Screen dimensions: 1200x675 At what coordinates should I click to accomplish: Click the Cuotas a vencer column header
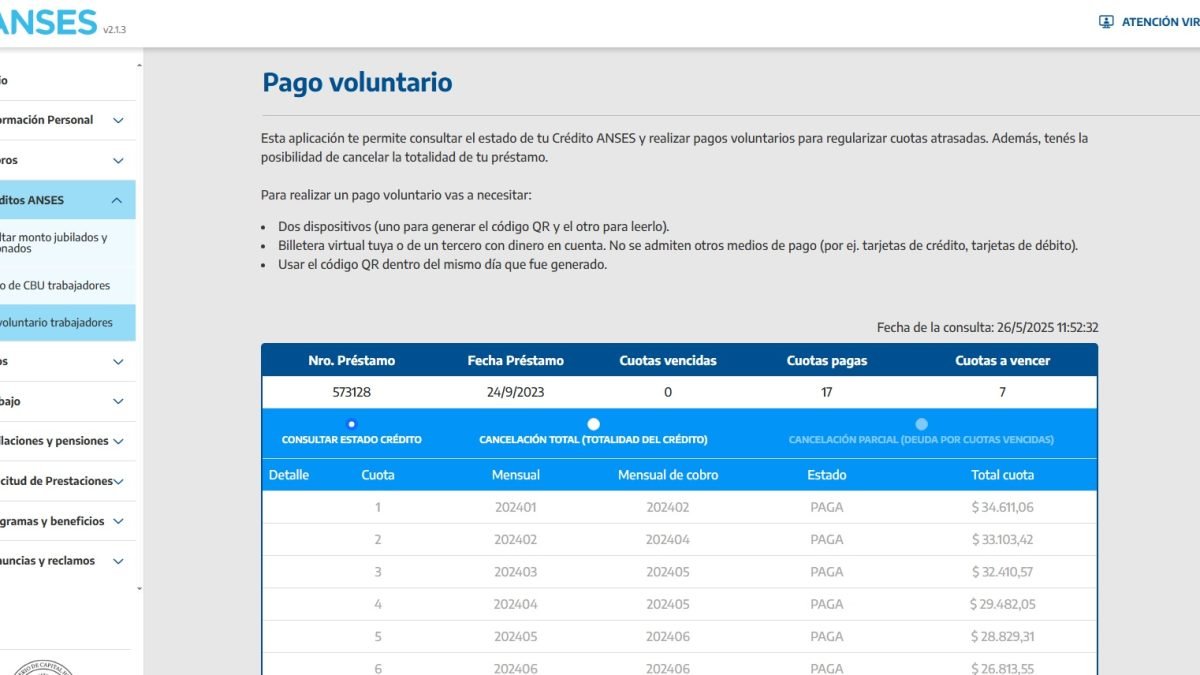pyautogui.click(x=1003, y=360)
